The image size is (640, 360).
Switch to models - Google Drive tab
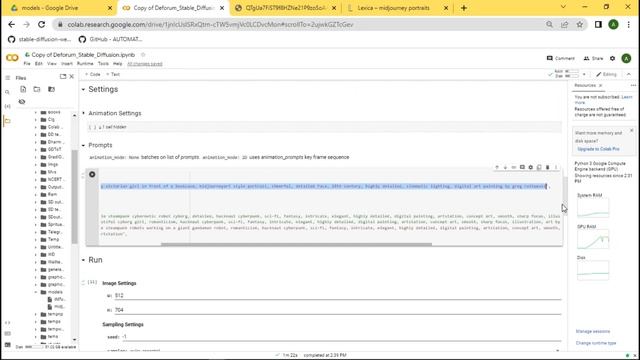[x=49, y=8]
